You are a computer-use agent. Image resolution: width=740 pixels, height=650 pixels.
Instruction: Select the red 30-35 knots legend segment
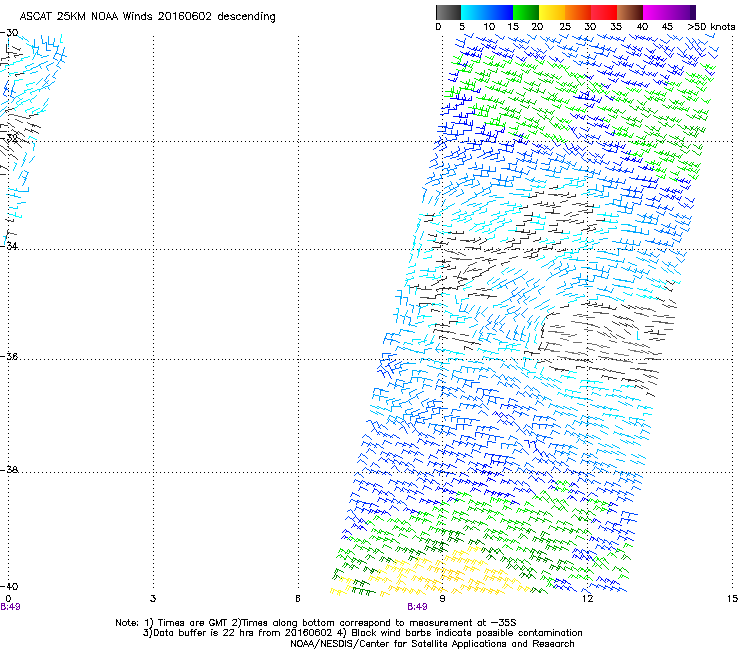click(604, 12)
